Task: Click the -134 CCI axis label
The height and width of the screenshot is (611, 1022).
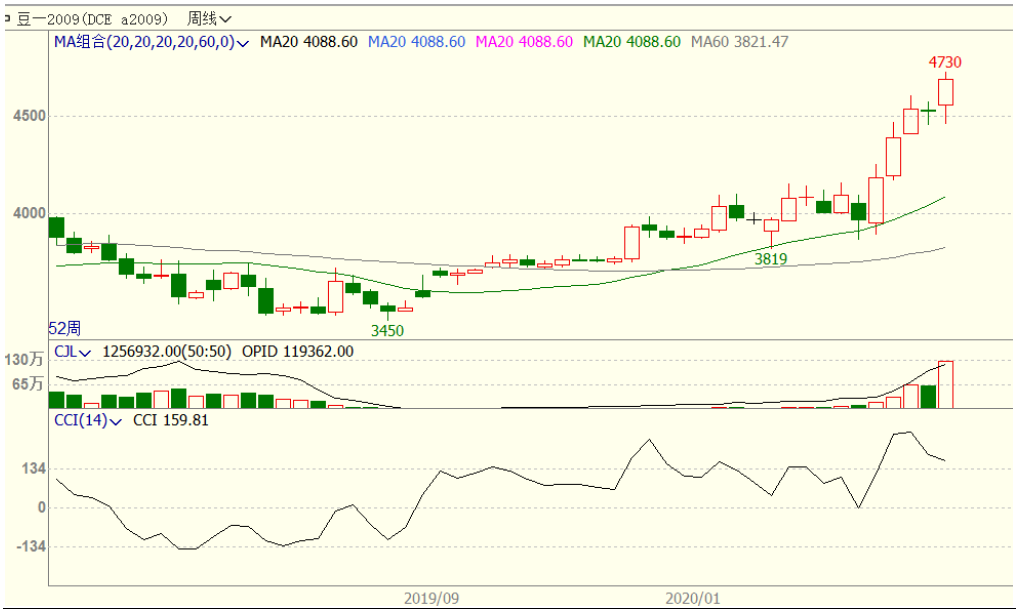Action: click(x=31, y=546)
